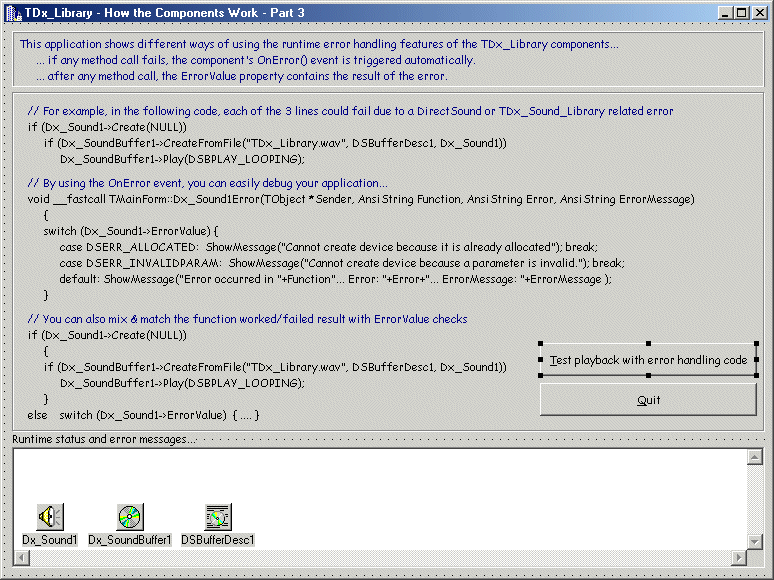Select the DSBufferDesc1 component icon
This screenshot has height=580, width=774.
(x=218, y=516)
